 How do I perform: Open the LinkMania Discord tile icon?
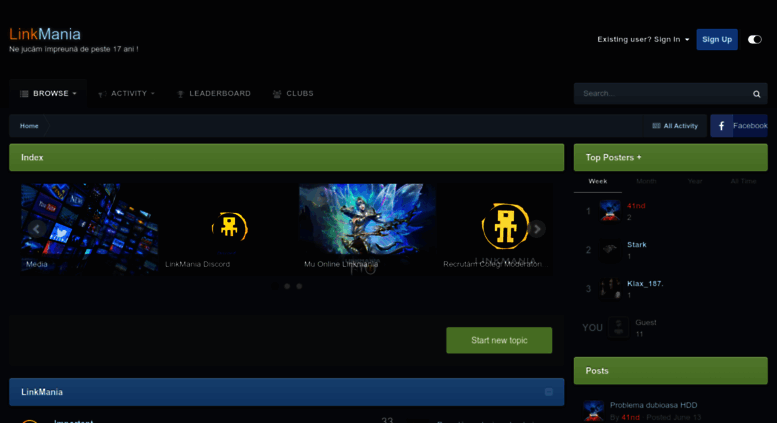(x=229, y=227)
